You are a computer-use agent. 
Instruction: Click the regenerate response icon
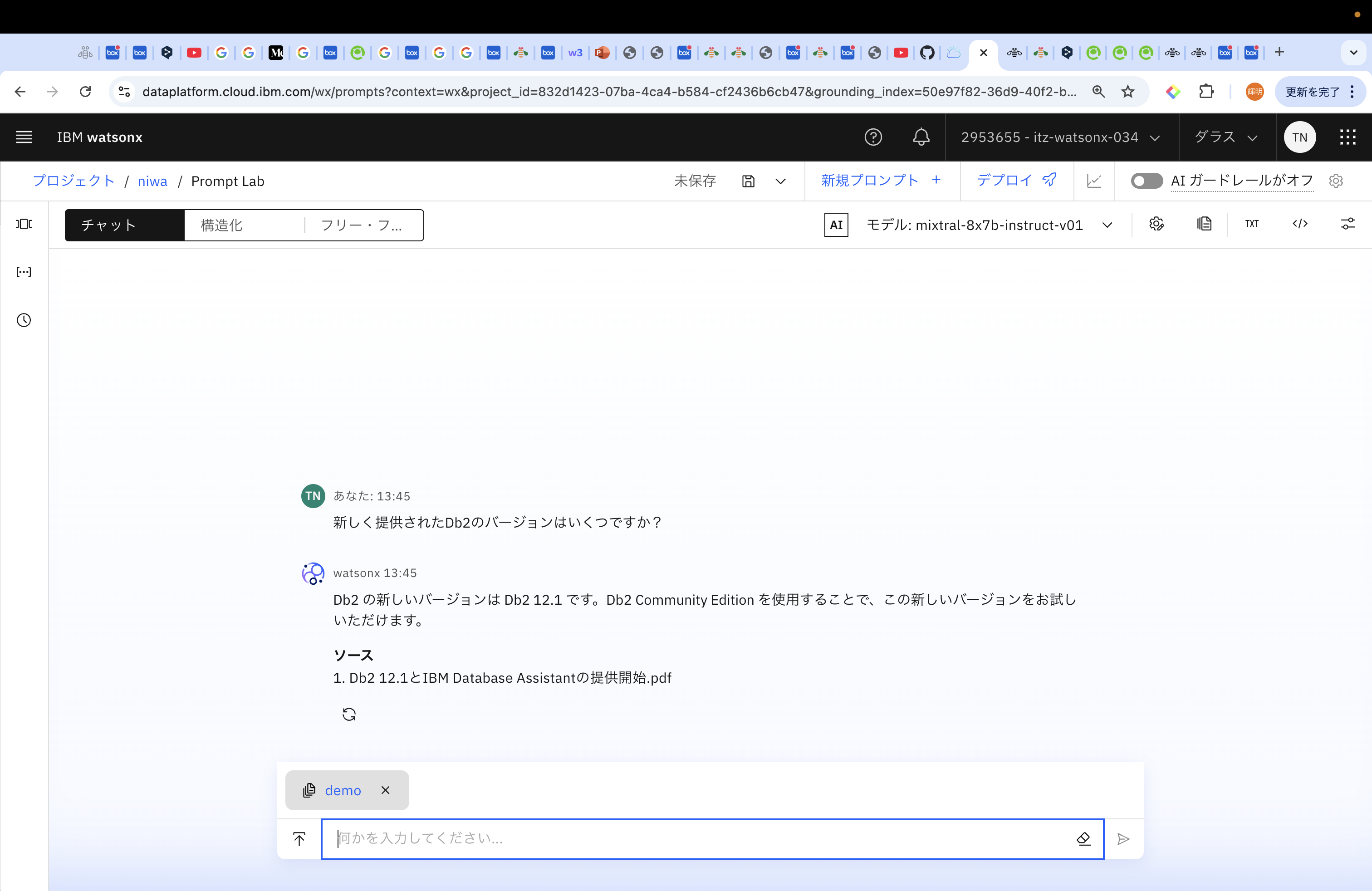point(349,714)
